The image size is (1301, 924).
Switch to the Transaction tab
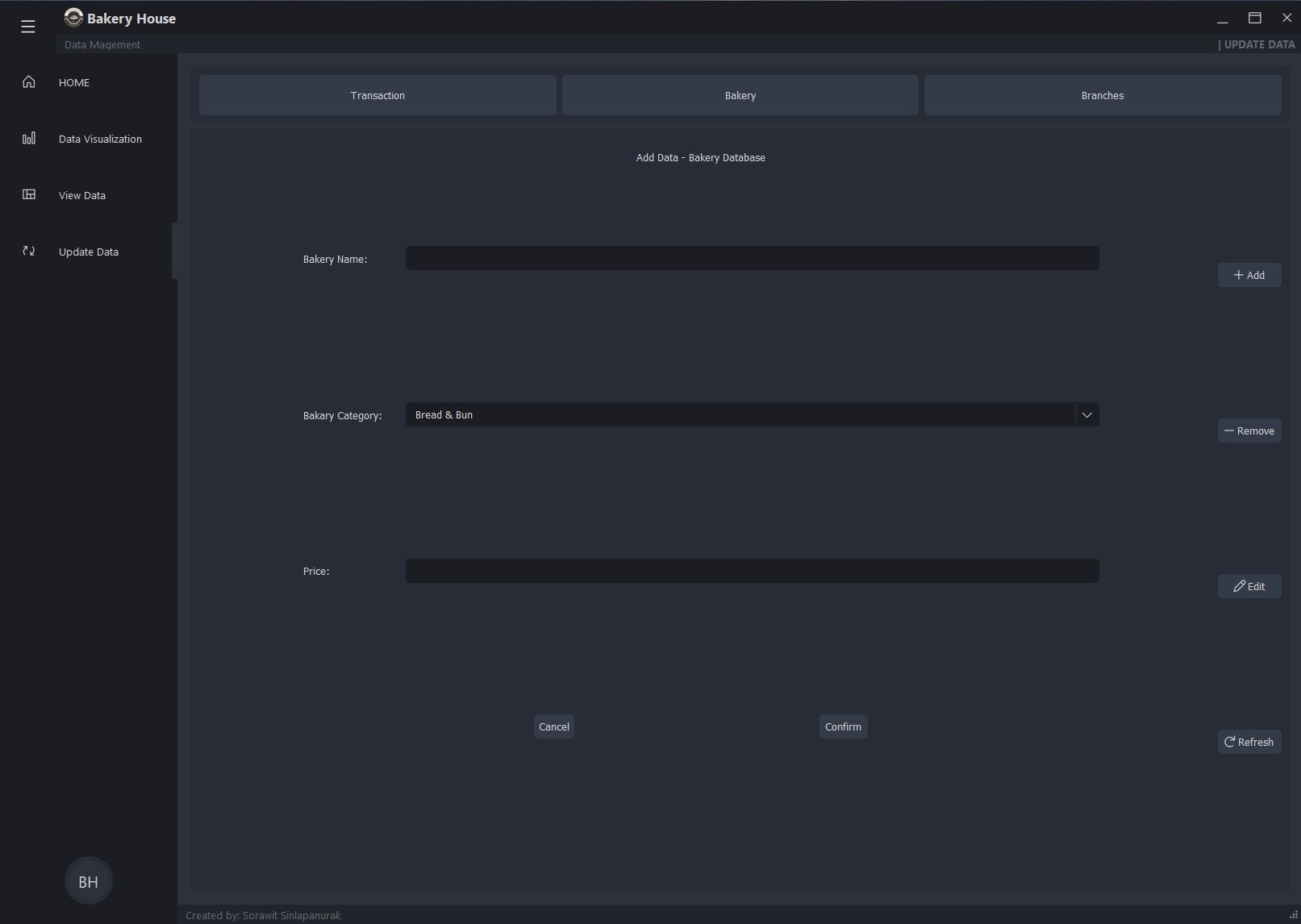[x=377, y=94]
